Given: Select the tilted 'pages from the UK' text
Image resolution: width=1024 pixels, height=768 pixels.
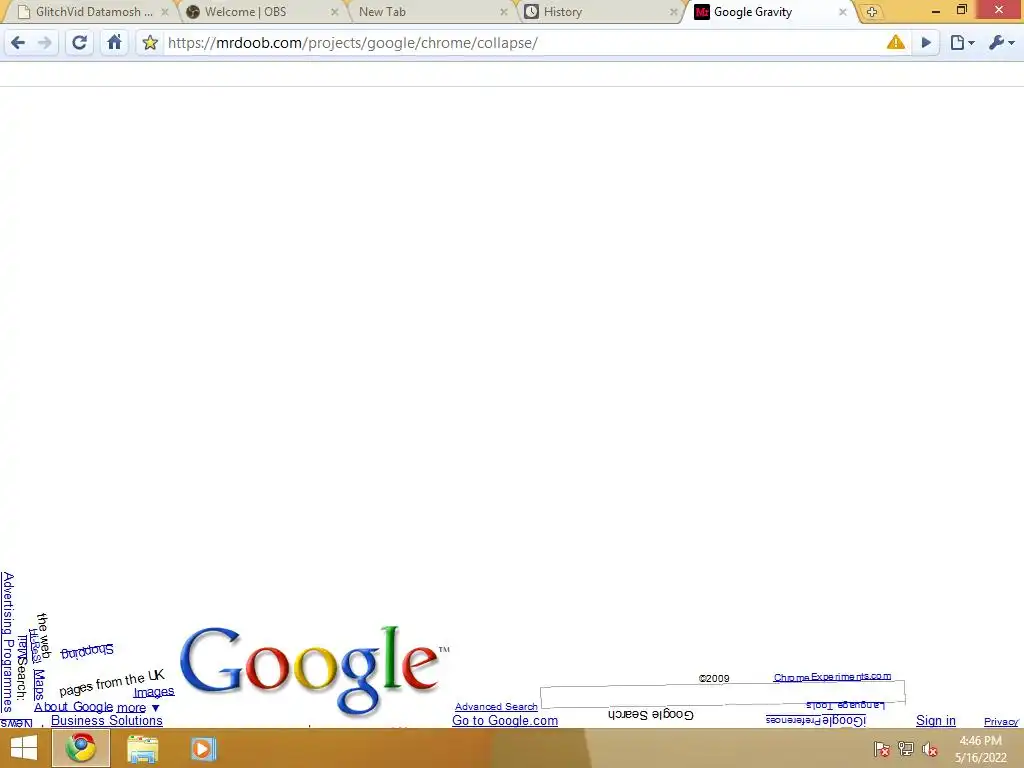Looking at the screenshot, I should click(x=112, y=683).
